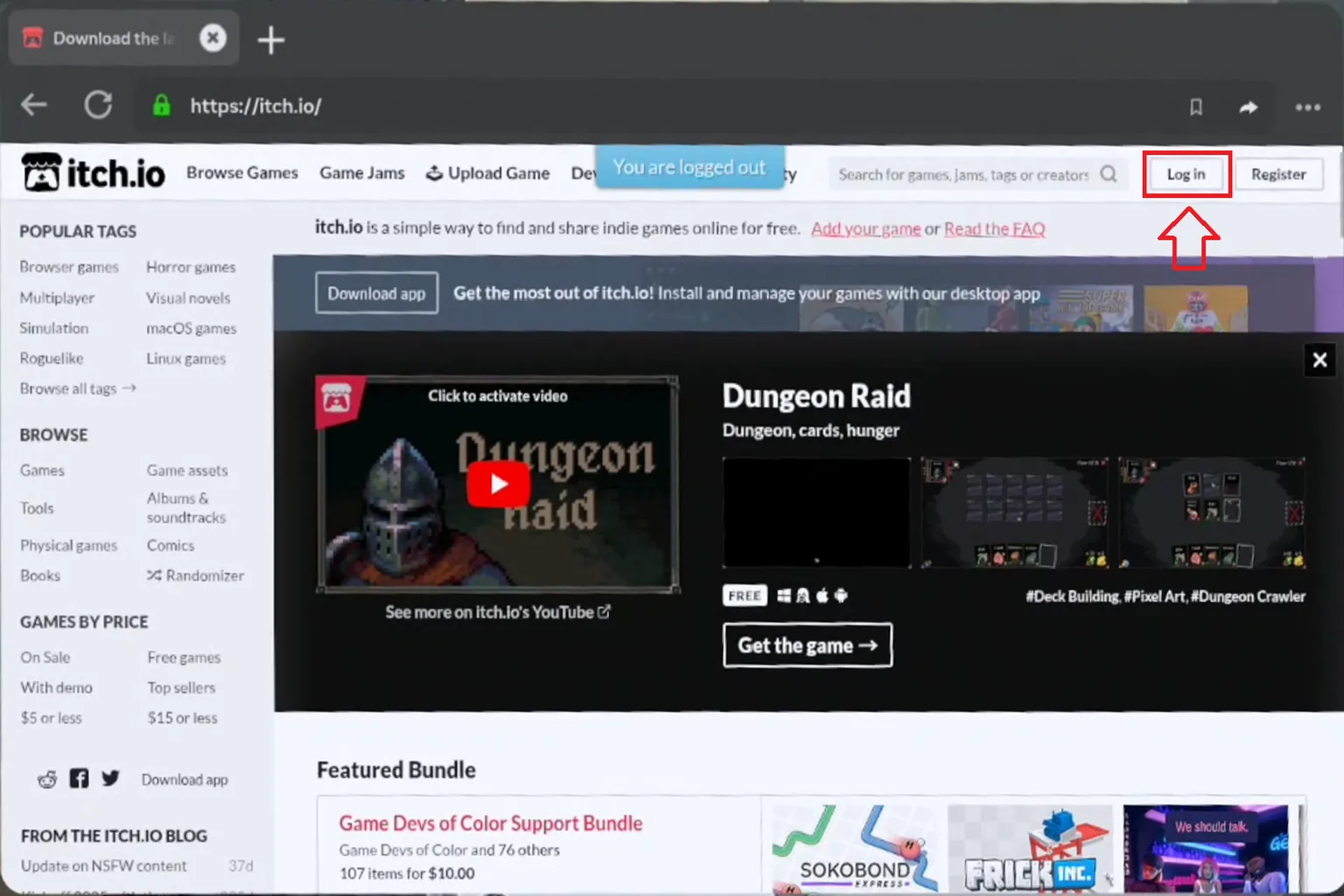This screenshot has width=1344, height=896.
Task: Click the Frick Inc. bundle thumbnail
Action: pyautogui.click(x=1031, y=848)
